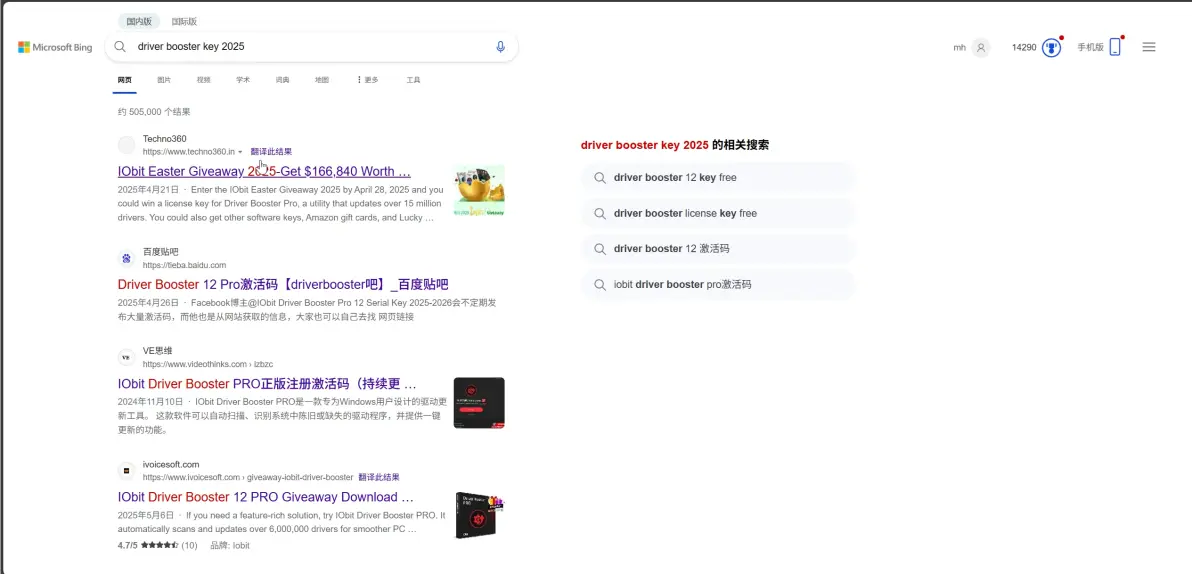Open the mobile phone icon next to 手机版

click(x=1115, y=47)
